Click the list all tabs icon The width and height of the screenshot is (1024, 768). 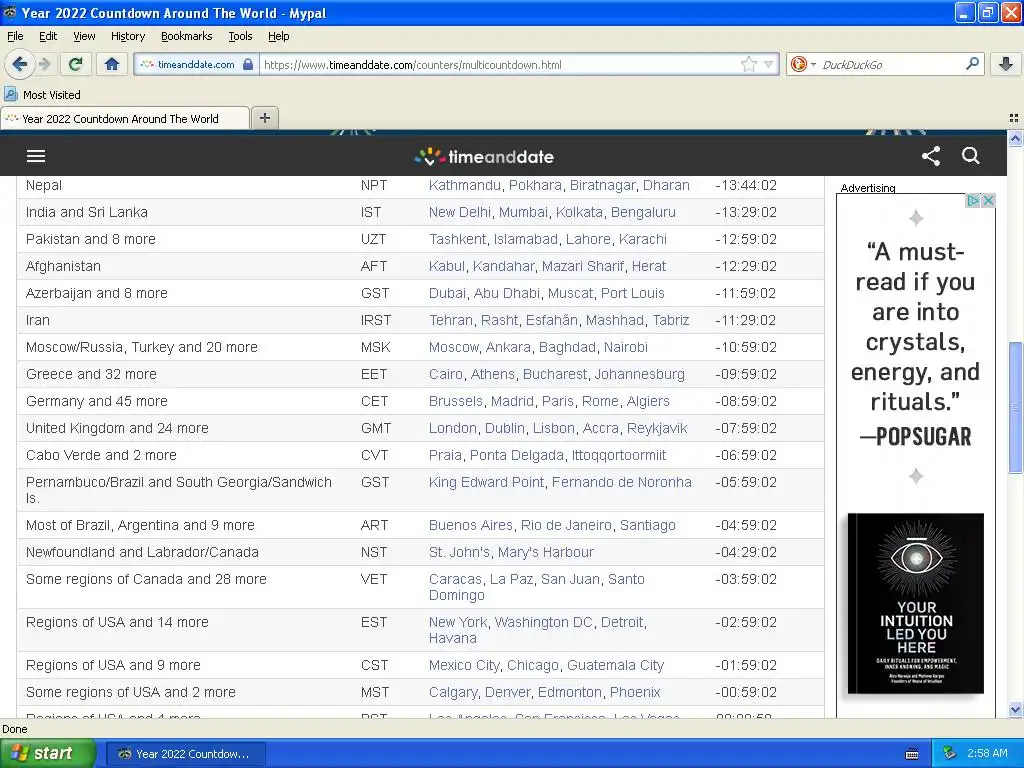[x=1014, y=118]
